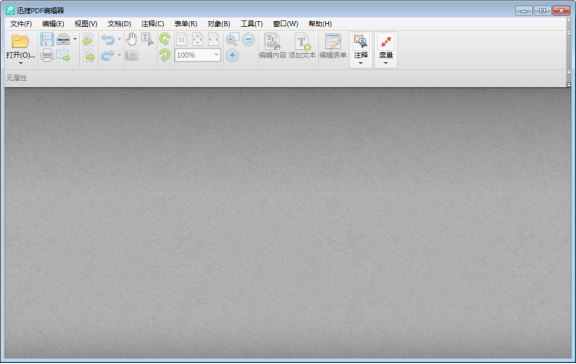Viewport: 576px width, 364px height.
Task: Click the Open folder icon
Action: click(20, 41)
